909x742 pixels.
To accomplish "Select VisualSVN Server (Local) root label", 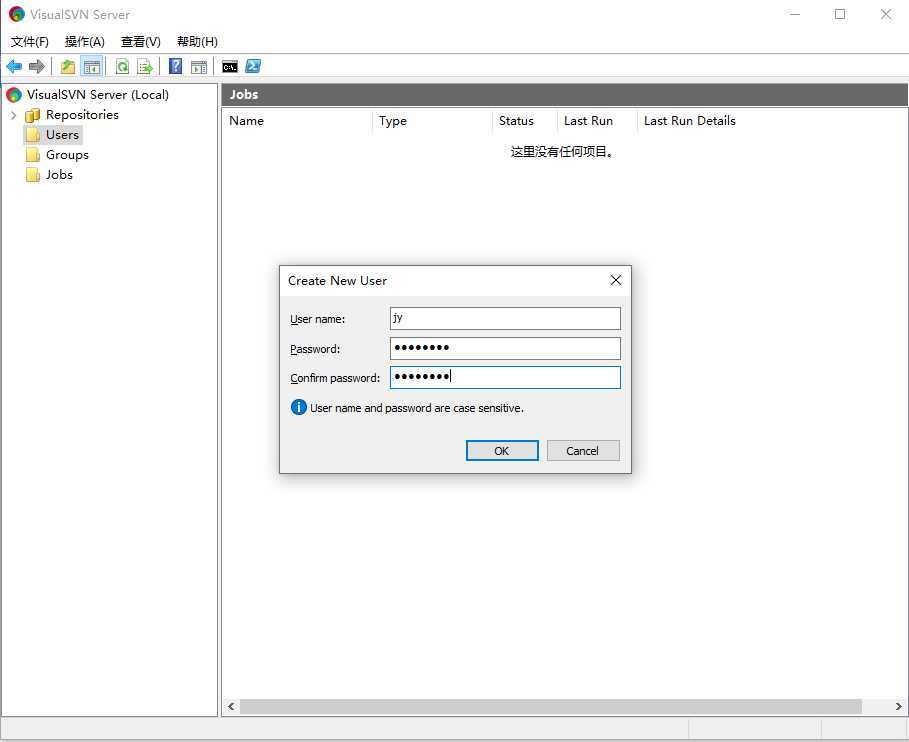I will pos(97,94).
